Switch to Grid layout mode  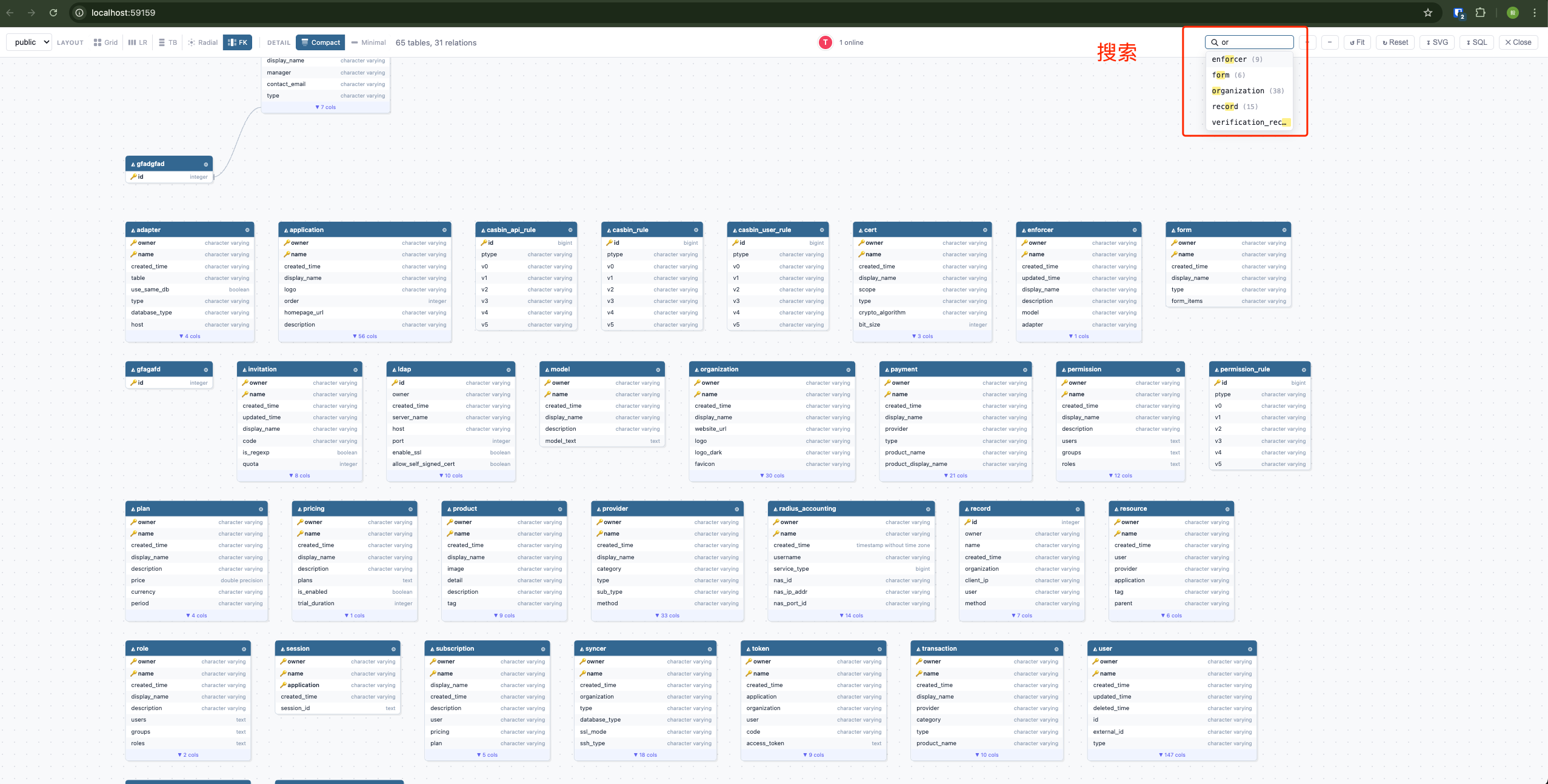[106, 42]
